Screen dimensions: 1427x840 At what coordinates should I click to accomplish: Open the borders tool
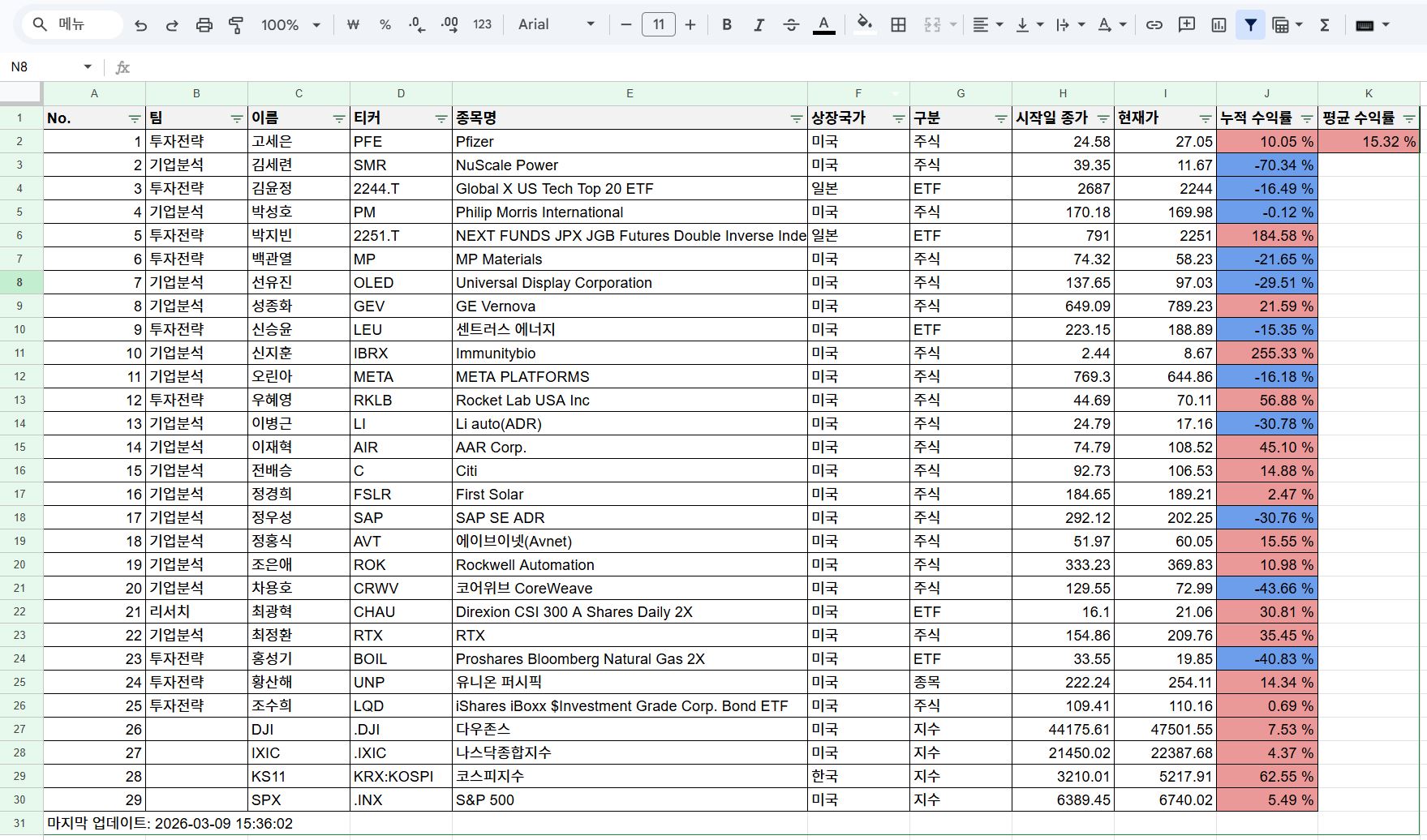click(x=898, y=25)
